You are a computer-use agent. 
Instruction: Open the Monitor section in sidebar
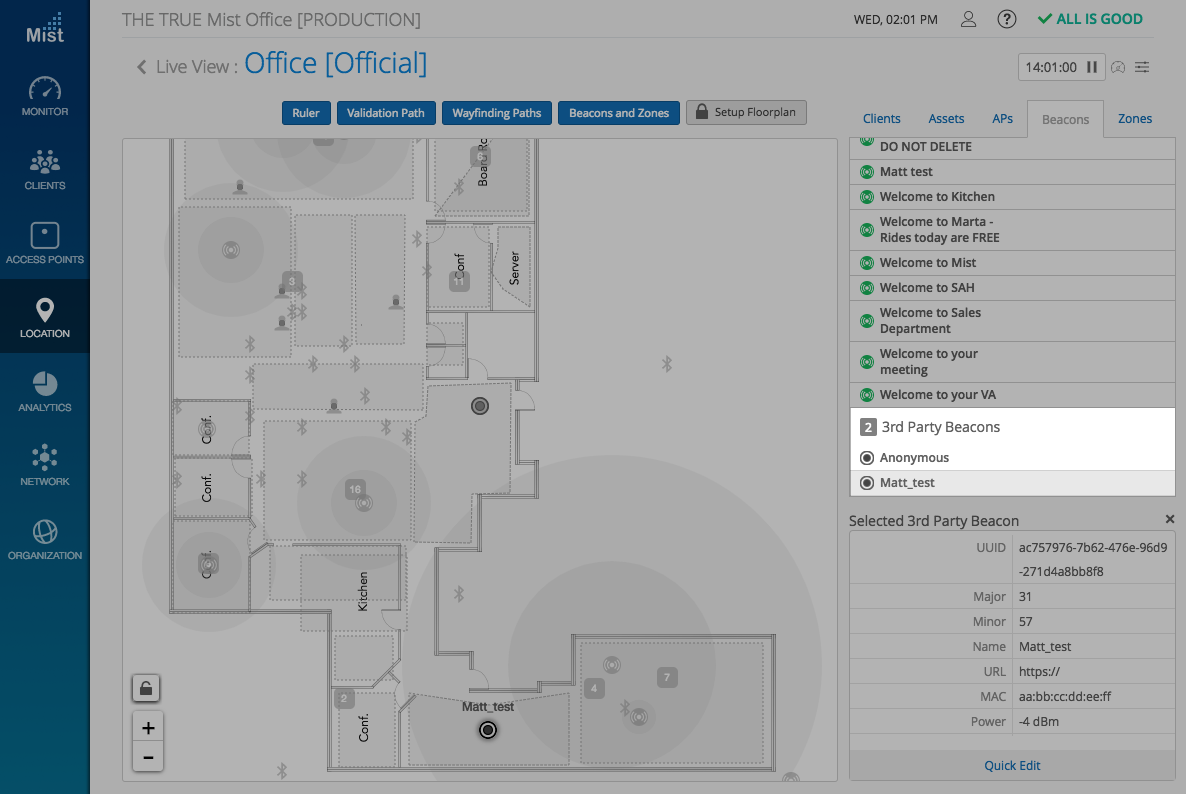point(45,96)
